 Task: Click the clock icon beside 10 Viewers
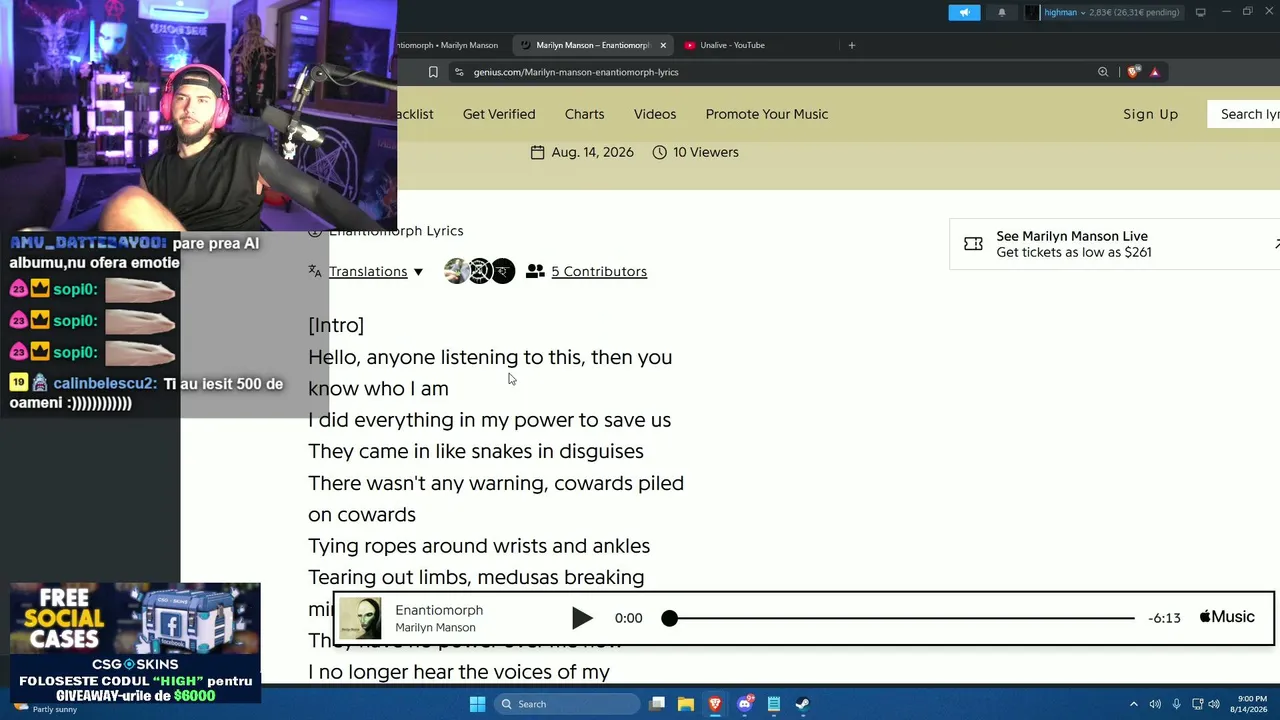pyautogui.click(x=659, y=152)
